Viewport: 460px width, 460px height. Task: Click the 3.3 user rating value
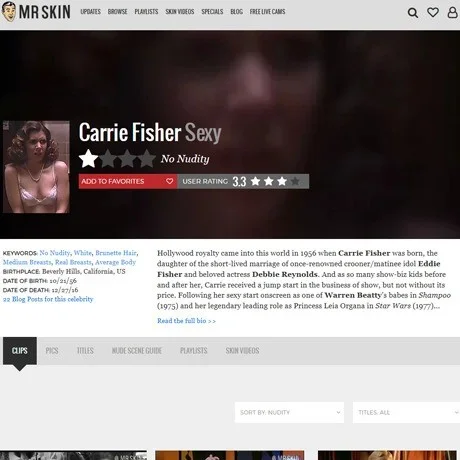point(239,181)
